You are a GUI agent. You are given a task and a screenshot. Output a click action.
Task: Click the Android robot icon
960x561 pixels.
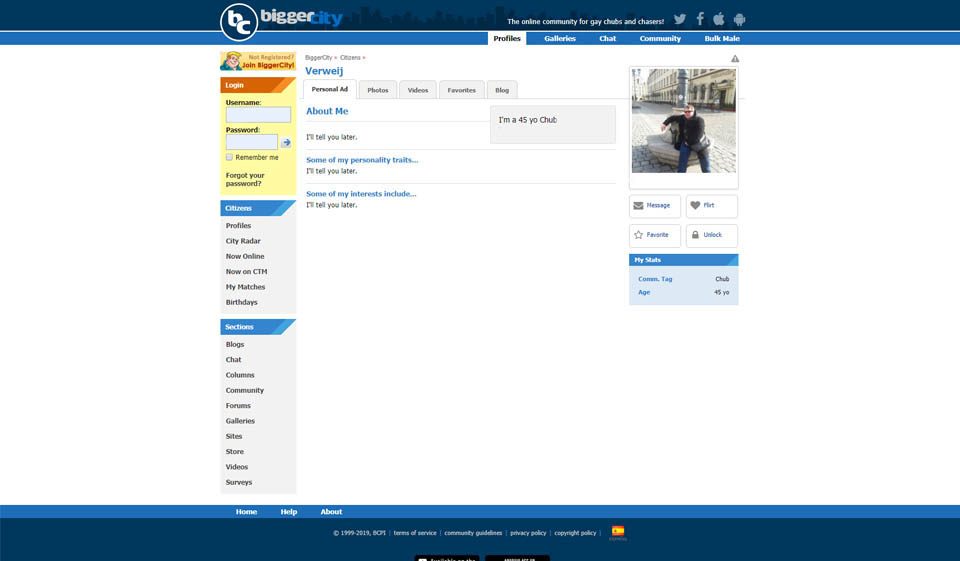click(x=739, y=19)
